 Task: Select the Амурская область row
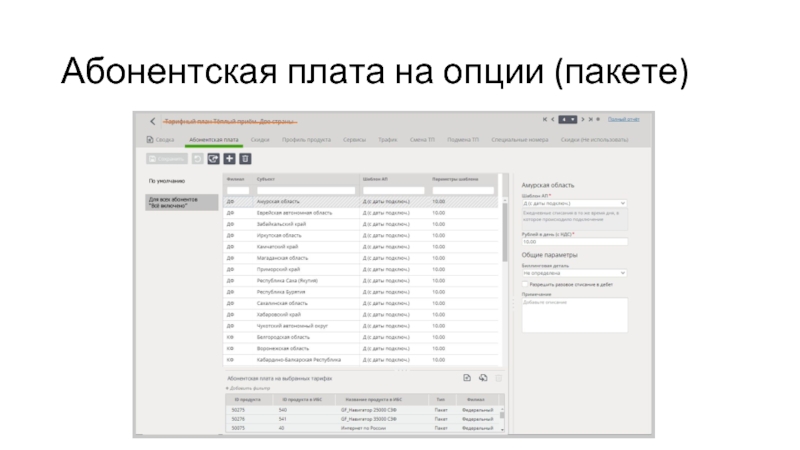pyautogui.click(x=361, y=202)
